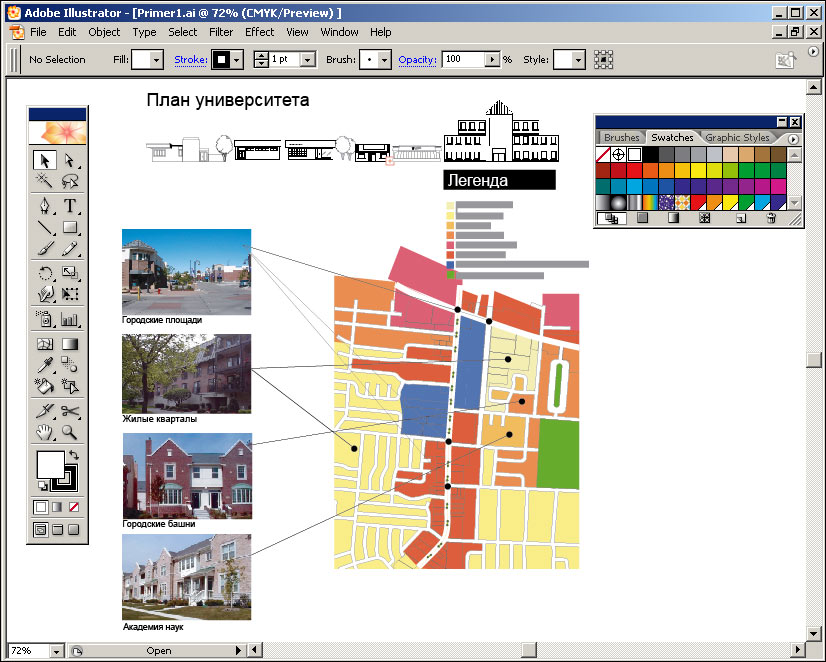
Task: Select the Lasso tool
Action: (x=70, y=181)
